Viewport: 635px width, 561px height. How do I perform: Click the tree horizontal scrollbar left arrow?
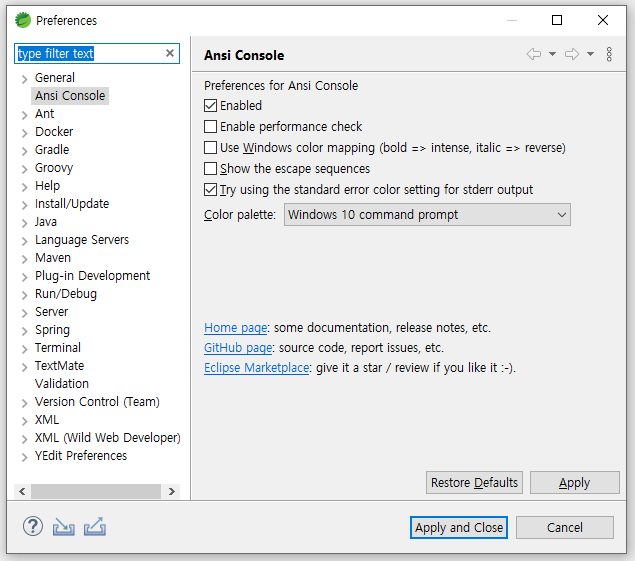tap(22, 491)
